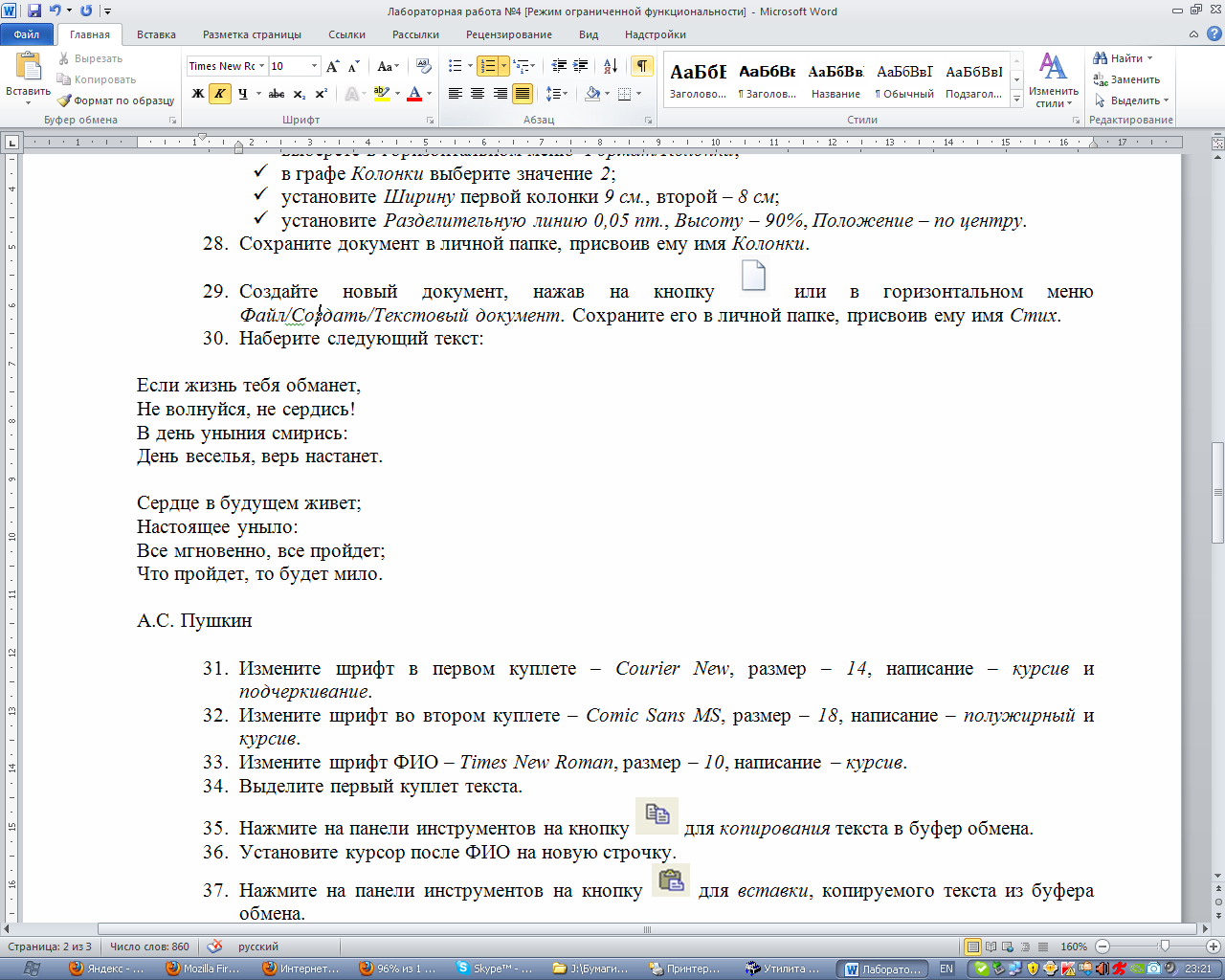This screenshot has width=1225, height=980.
Task: Open the Файл tab
Action: click(x=27, y=34)
